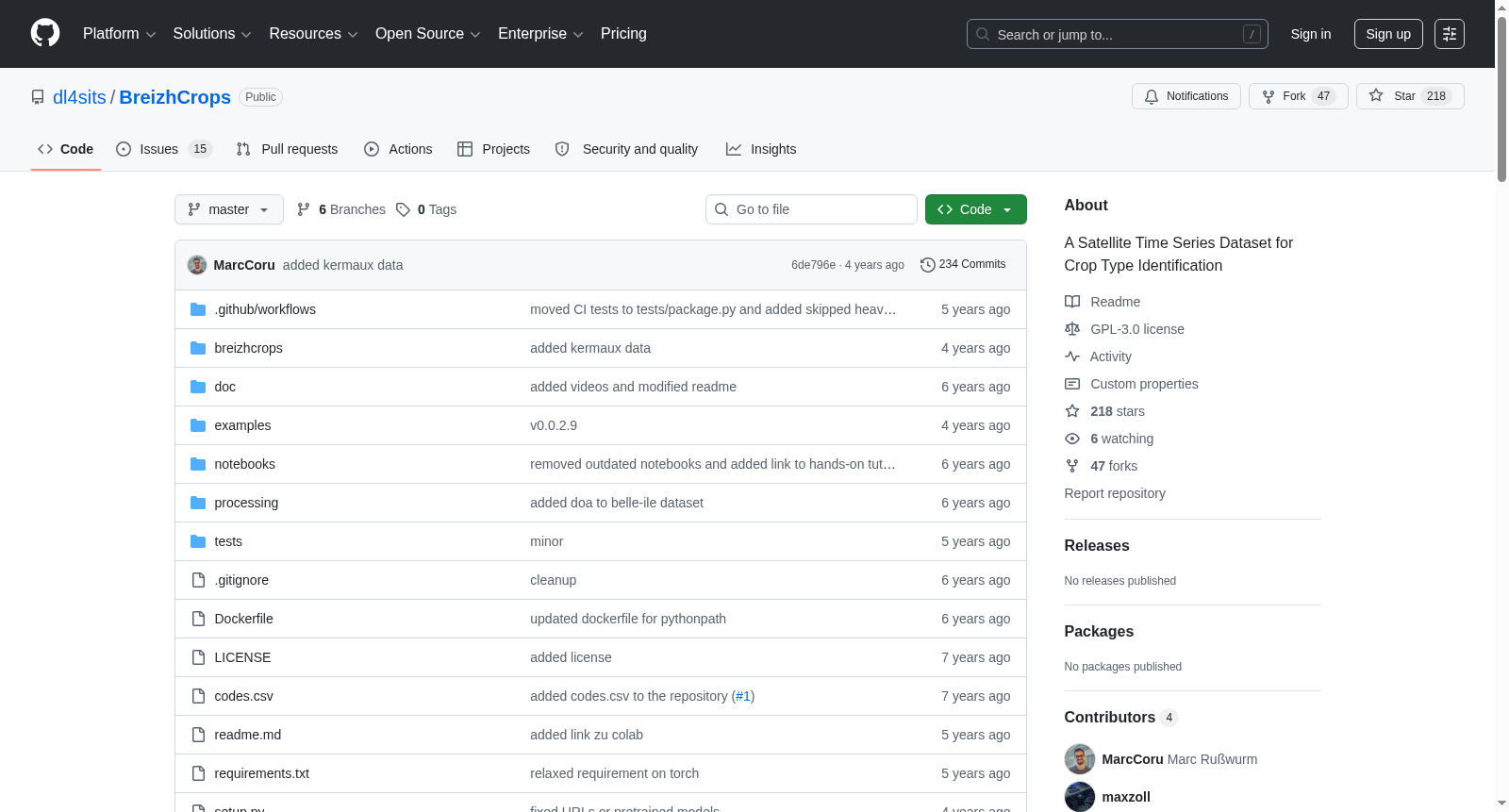Screen dimensions: 1509x812
Task: Expand the Solutions menu
Action: (x=212, y=34)
